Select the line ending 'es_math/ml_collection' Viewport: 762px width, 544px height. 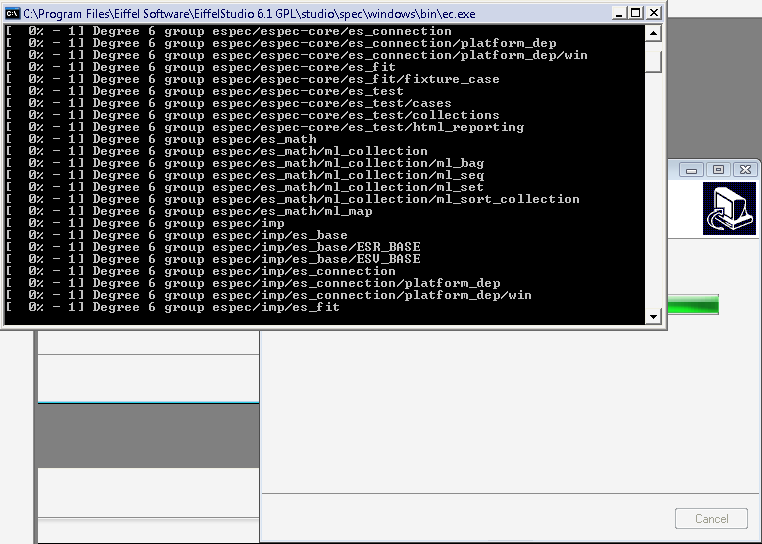point(217,151)
